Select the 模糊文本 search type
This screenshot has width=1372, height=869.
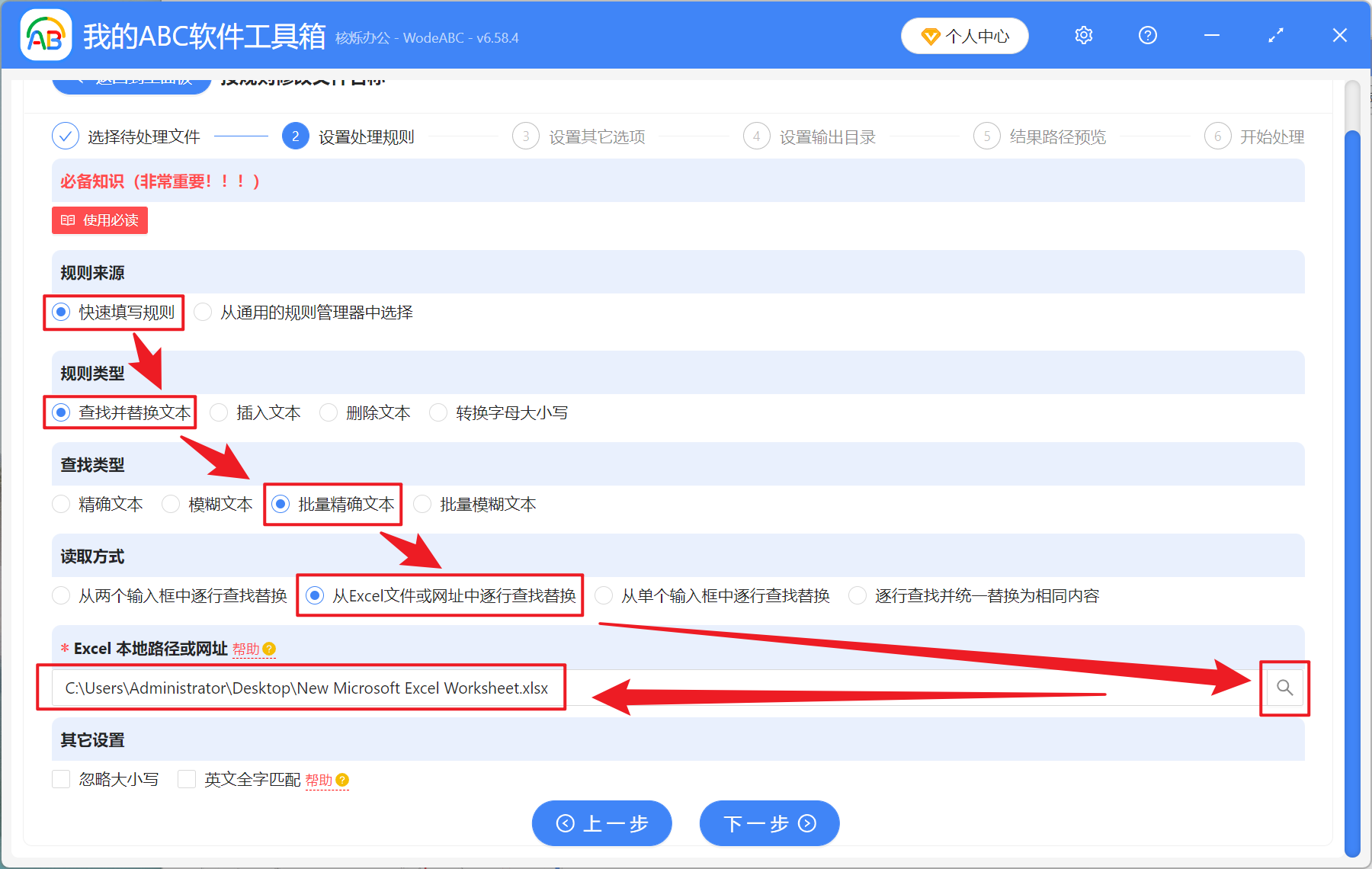[x=170, y=504]
